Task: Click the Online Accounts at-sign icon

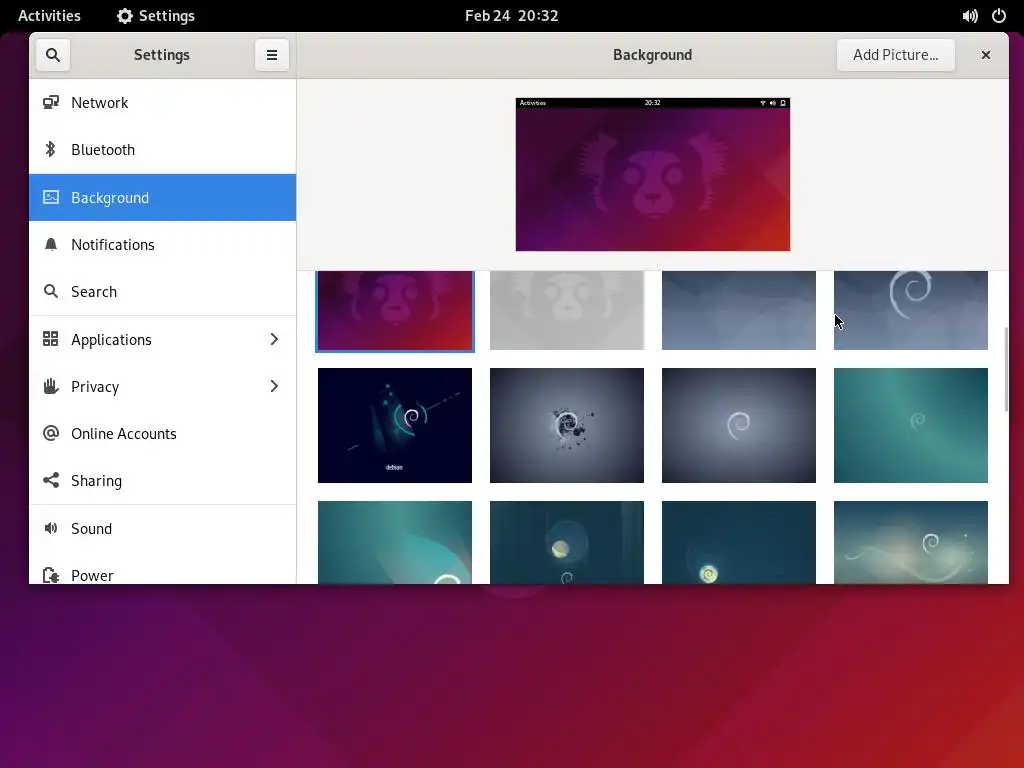Action: point(51,433)
